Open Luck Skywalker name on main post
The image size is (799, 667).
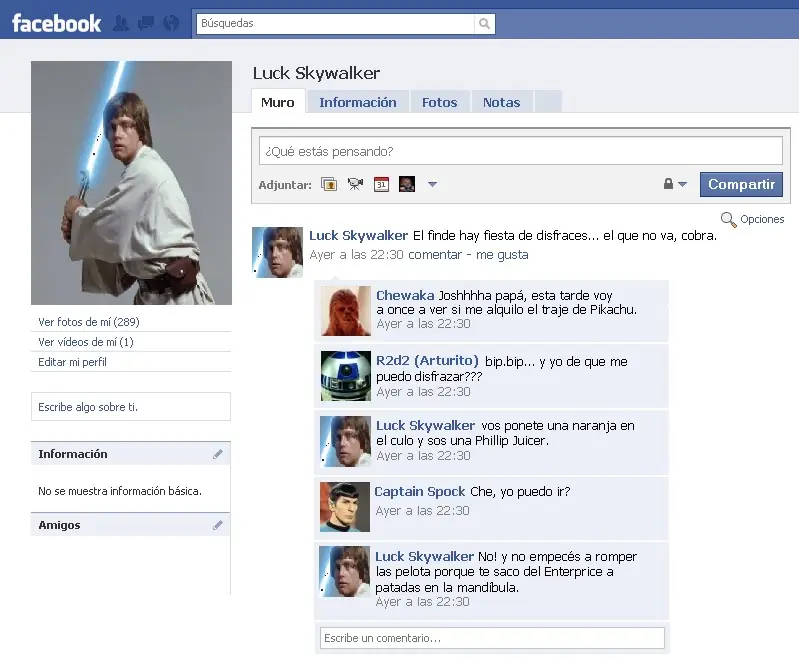coord(358,235)
